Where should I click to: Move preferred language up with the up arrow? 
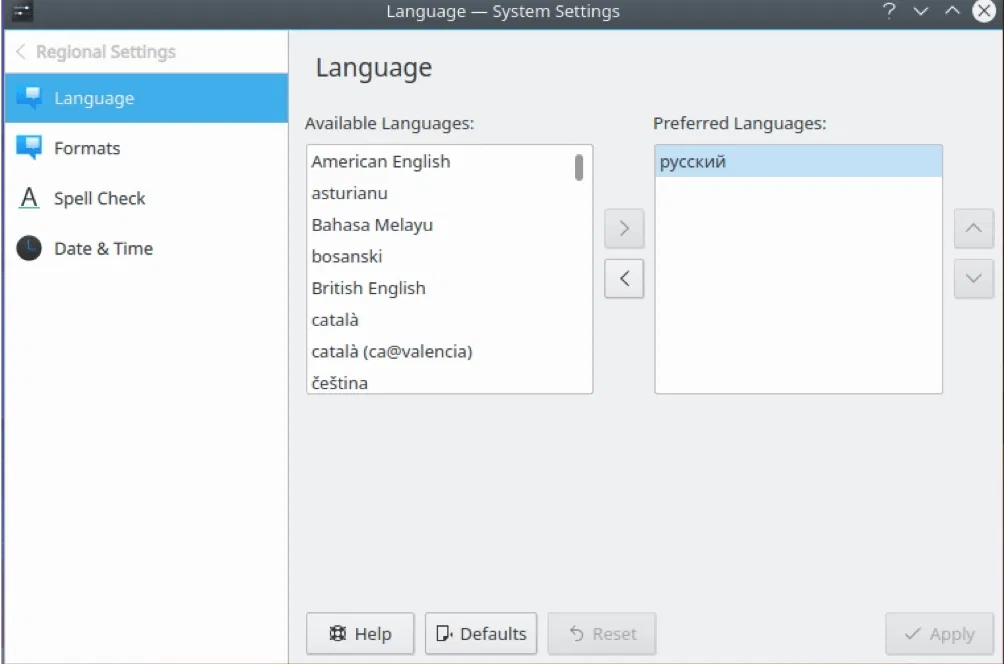[973, 229]
